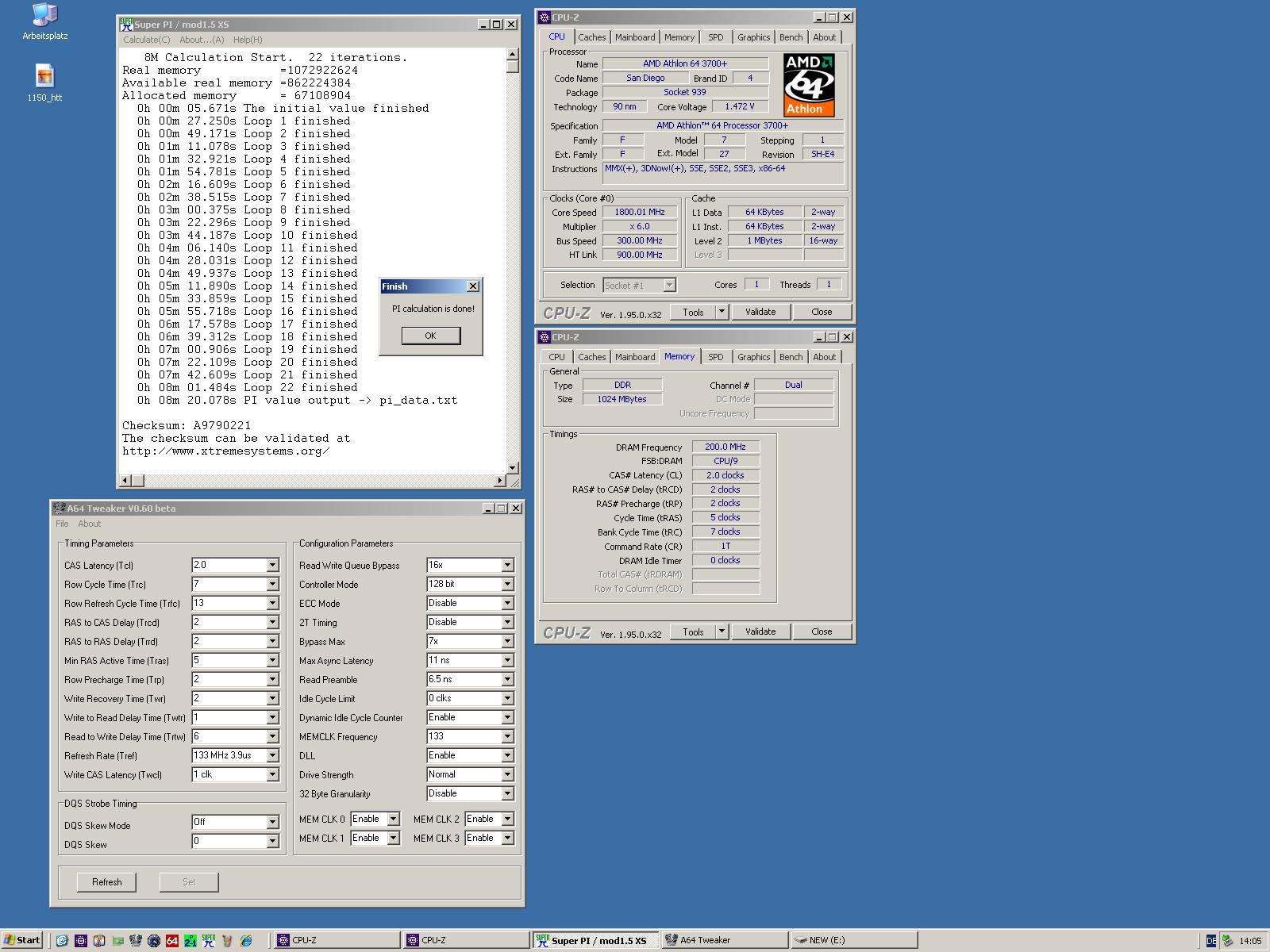Screen dimensions: 1270x952
Task: Expand the Drive Strength dropdown
Action: (x=507, y=774)
